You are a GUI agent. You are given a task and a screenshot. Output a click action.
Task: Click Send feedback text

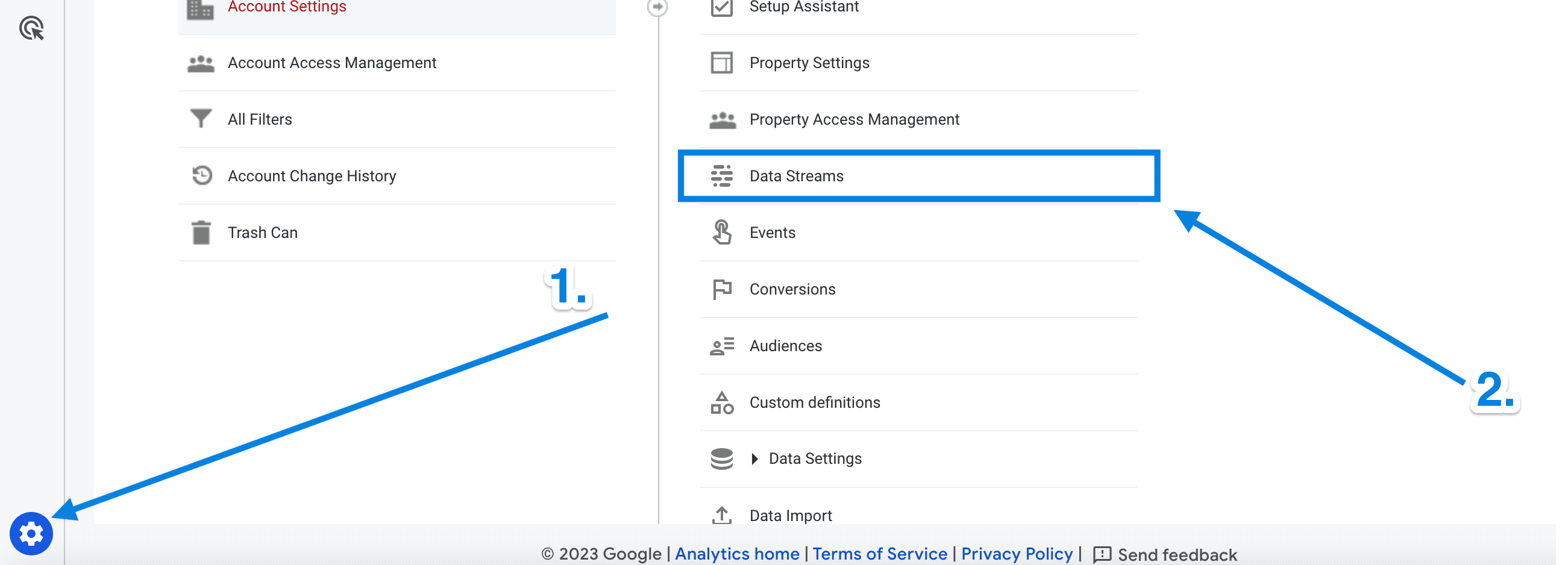1178,555
